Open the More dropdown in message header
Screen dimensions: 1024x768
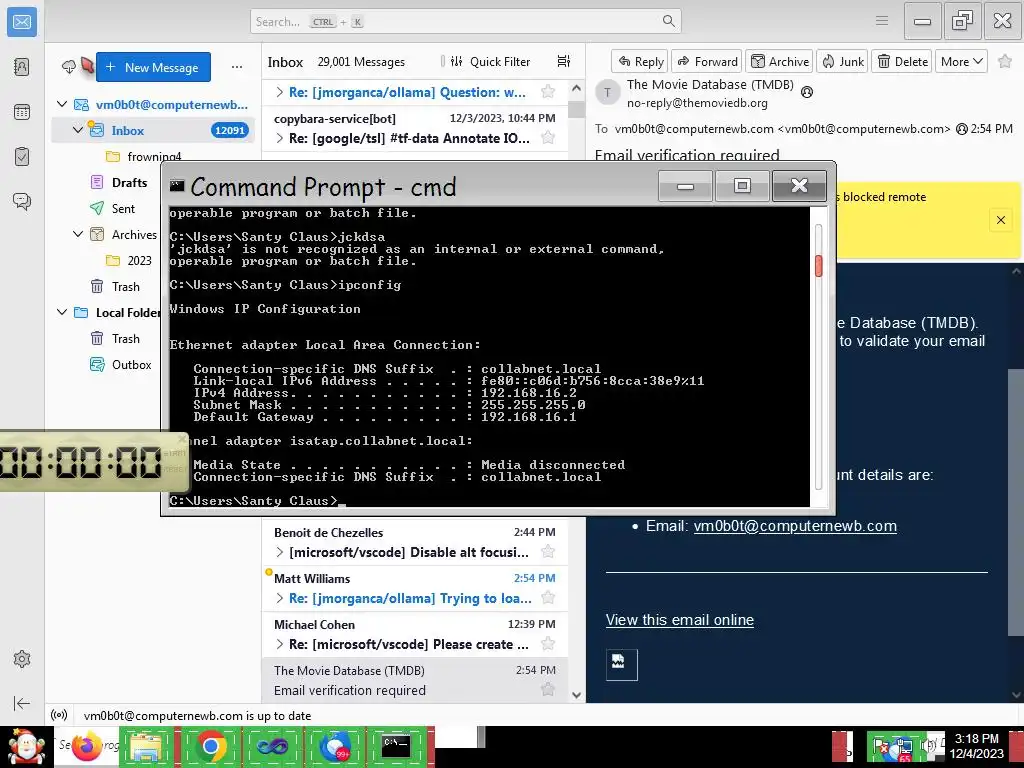coord(961,61)
